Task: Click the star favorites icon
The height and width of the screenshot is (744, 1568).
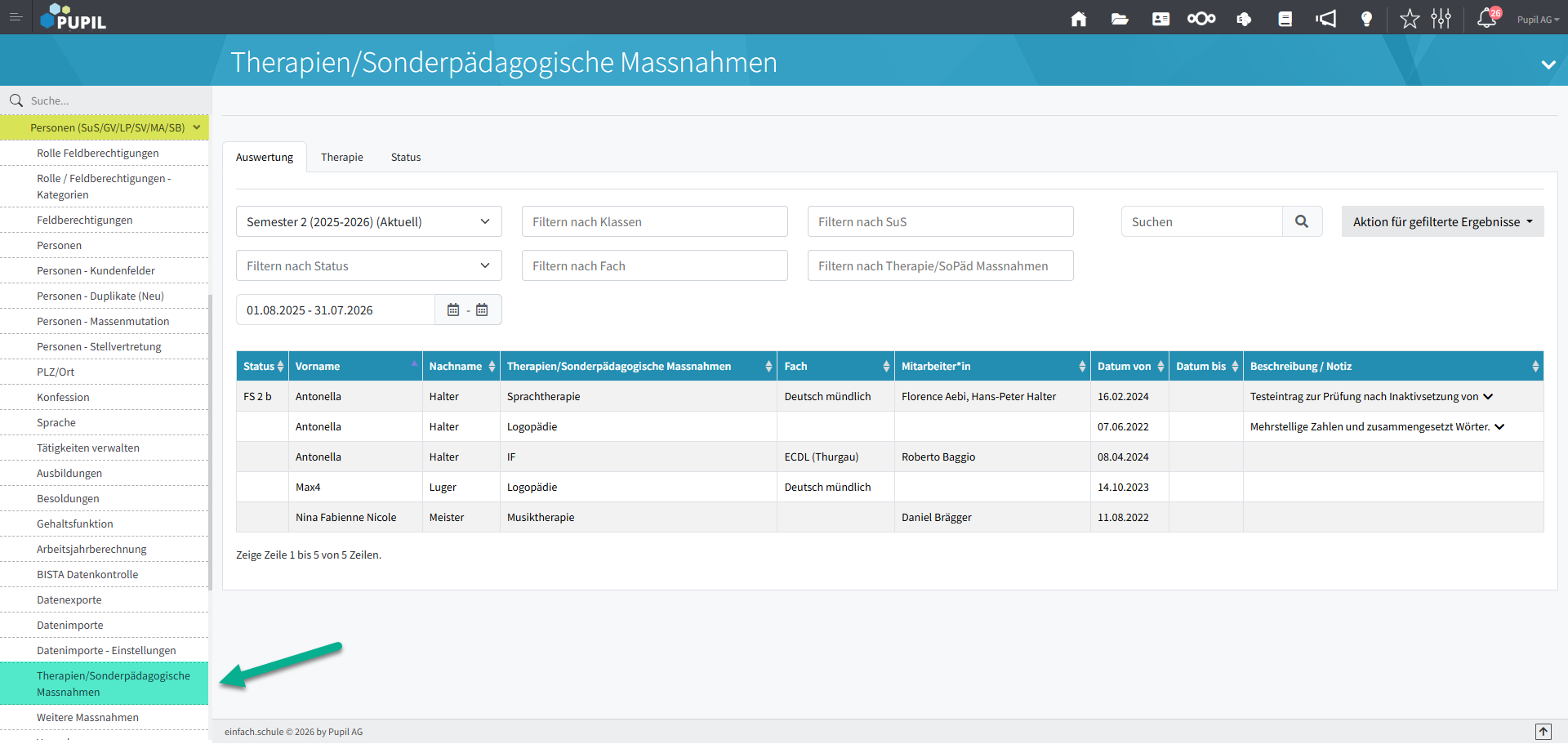Action: (1410, 19)
